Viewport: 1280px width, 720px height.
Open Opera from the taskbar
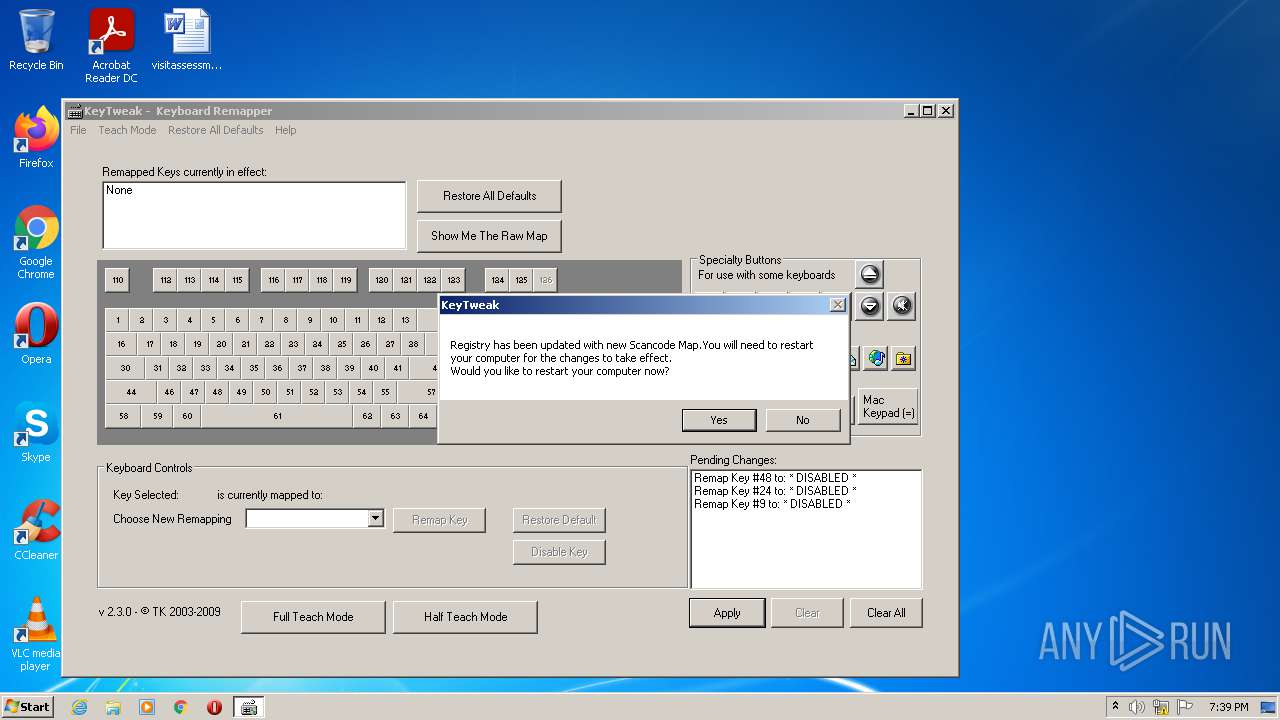(214, 707)
